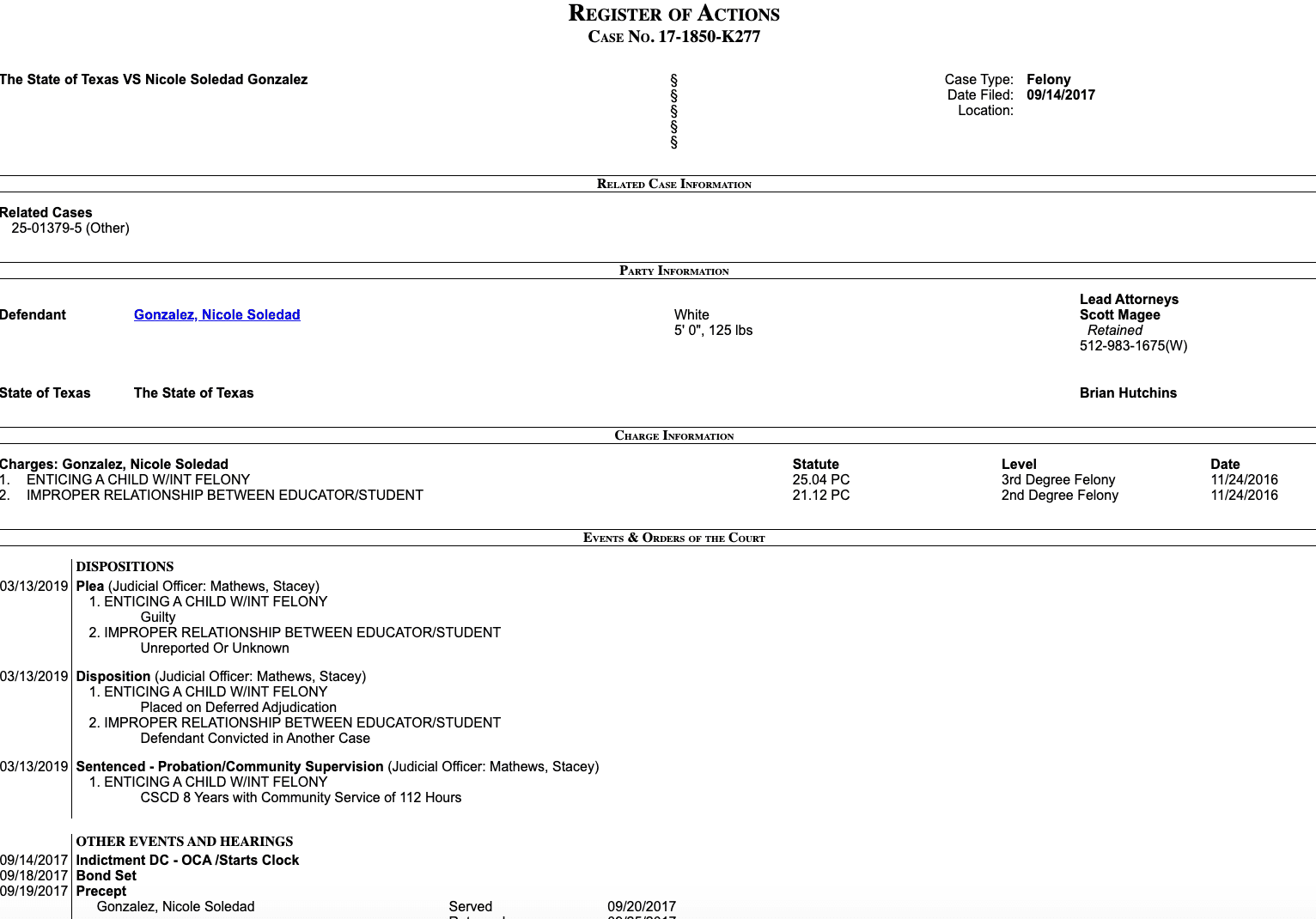1316x919 pixels.
Task: Open the defendant name hyperlink
Action: pyautogui.click(x=216, y=314)
